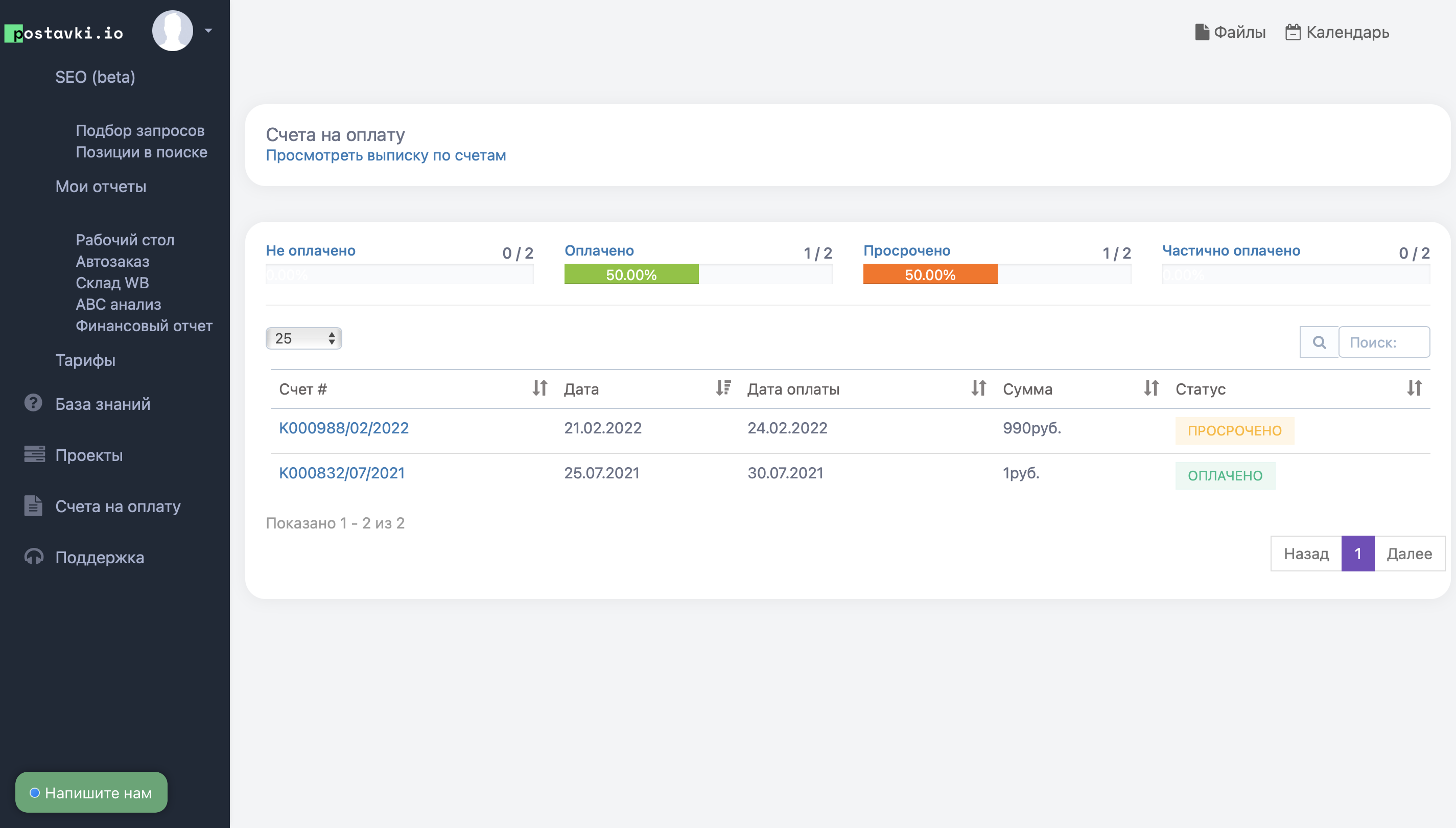Click Просмотреть выписку по счетам link
1456x828 pixels.
click(385, 155)
